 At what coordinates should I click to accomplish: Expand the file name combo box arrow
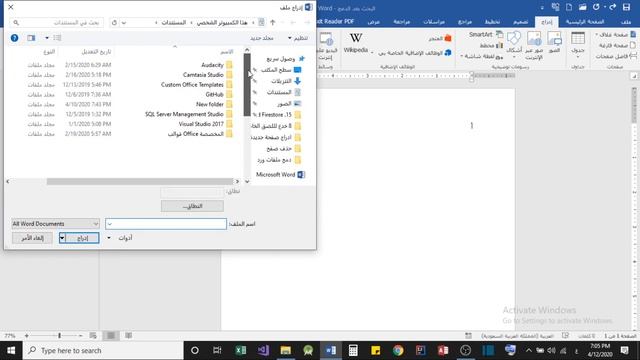click(x=110, y=224)
